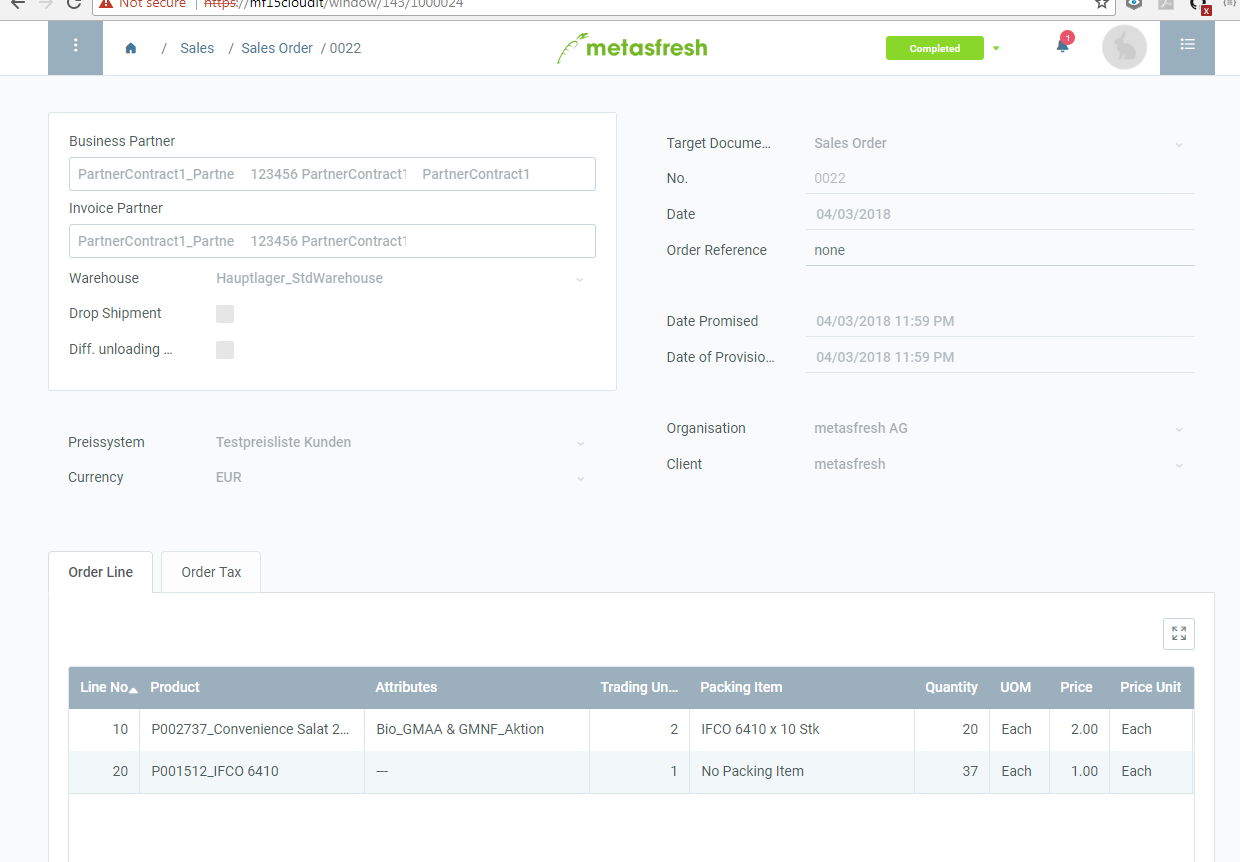Open the sidebar list icon top right
Image resolution: width=1240 pixels, height=862 pixels.
click(1187, 45)
